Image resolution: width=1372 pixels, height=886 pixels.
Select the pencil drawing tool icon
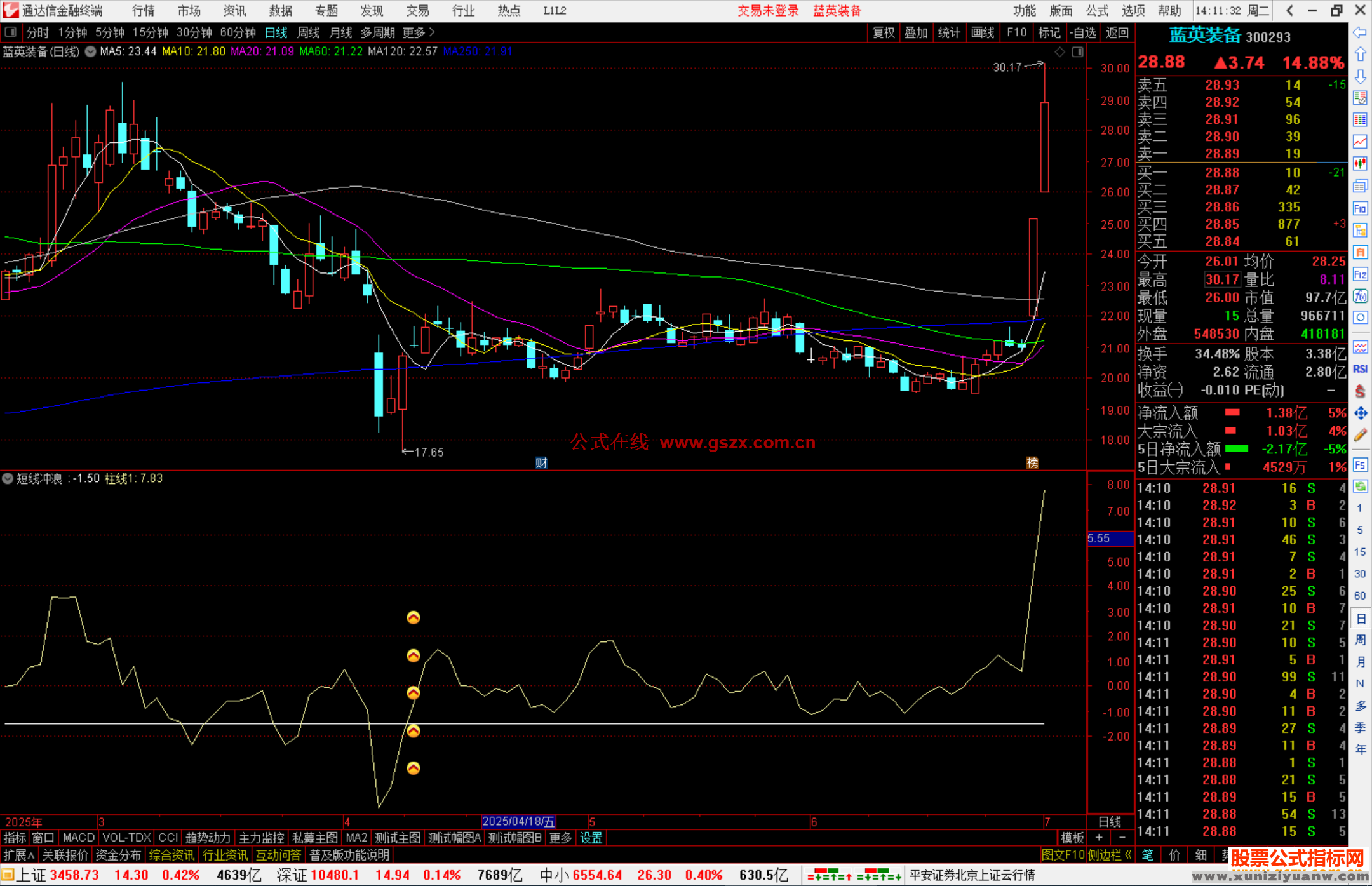click(1360, 435)
